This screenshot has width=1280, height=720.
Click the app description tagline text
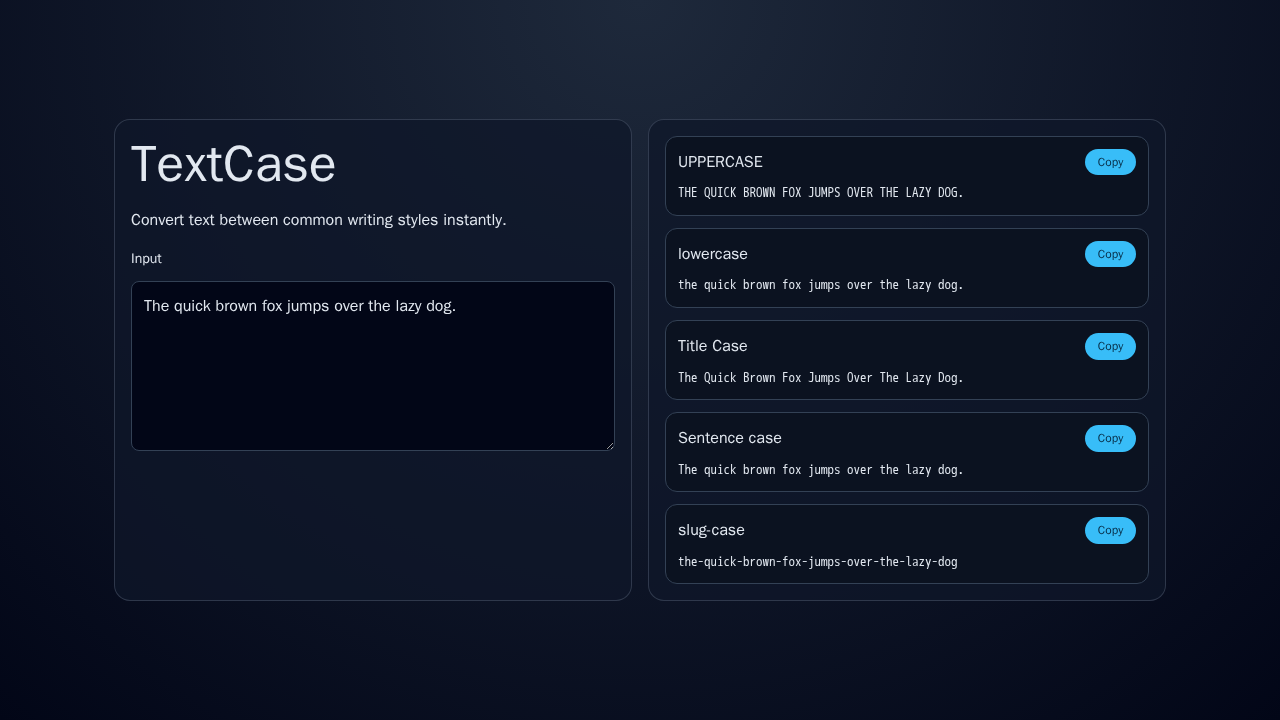pyautogui.click(x=318, y=220)
